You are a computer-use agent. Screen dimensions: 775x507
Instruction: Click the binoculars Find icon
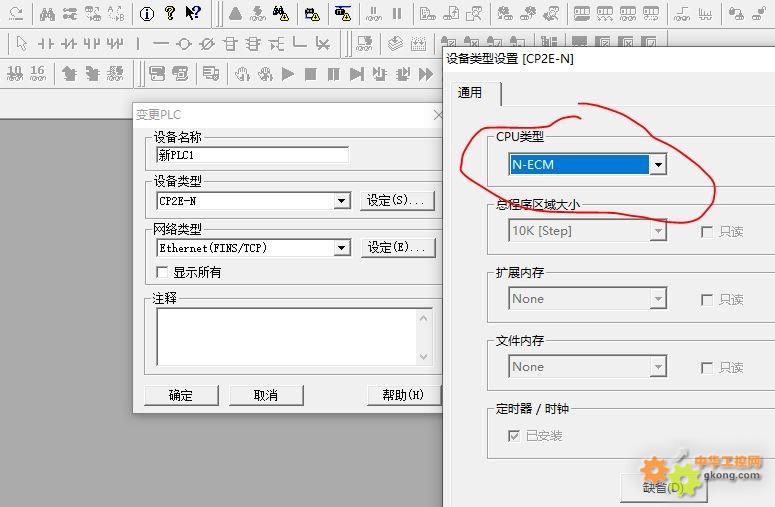(47, 14)
